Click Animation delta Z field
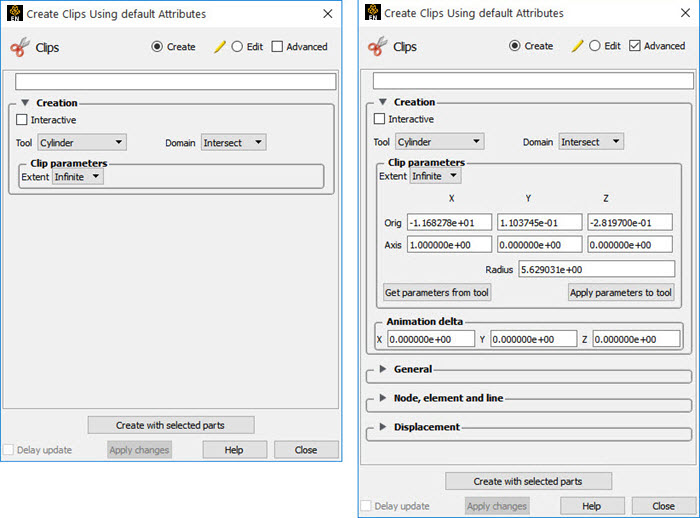 coord(636,339)
